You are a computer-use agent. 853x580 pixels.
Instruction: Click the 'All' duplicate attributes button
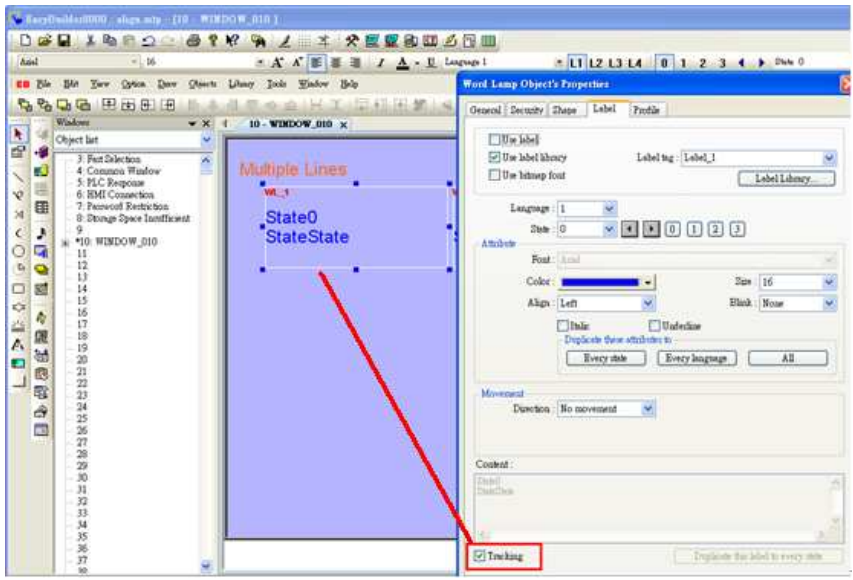(788, 358)
